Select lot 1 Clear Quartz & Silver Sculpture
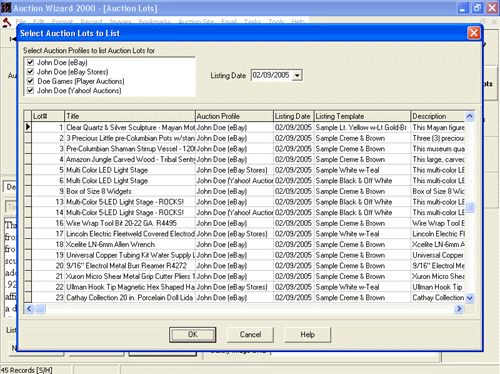The width and height of the screenshot is (500, 374). [x=130, y=127]
